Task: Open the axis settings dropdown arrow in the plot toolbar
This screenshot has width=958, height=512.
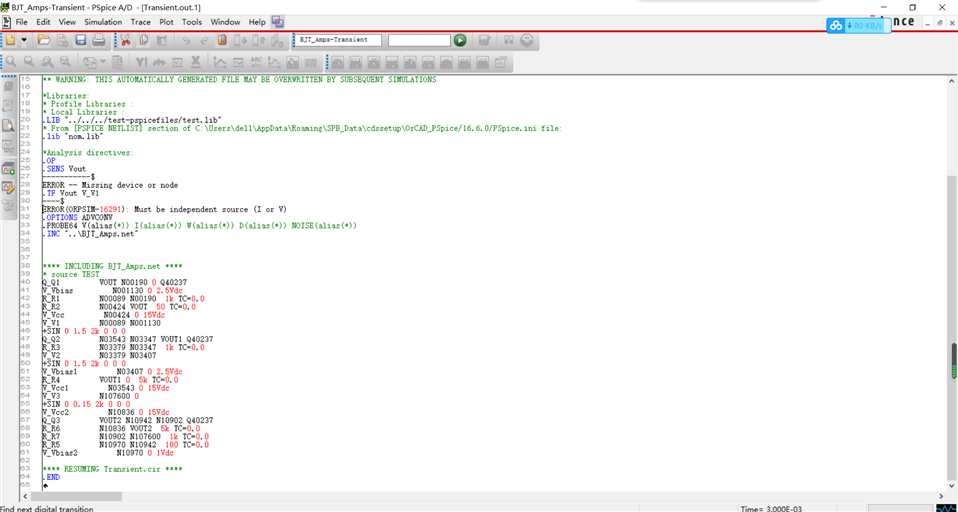Action: coord(103,62)
